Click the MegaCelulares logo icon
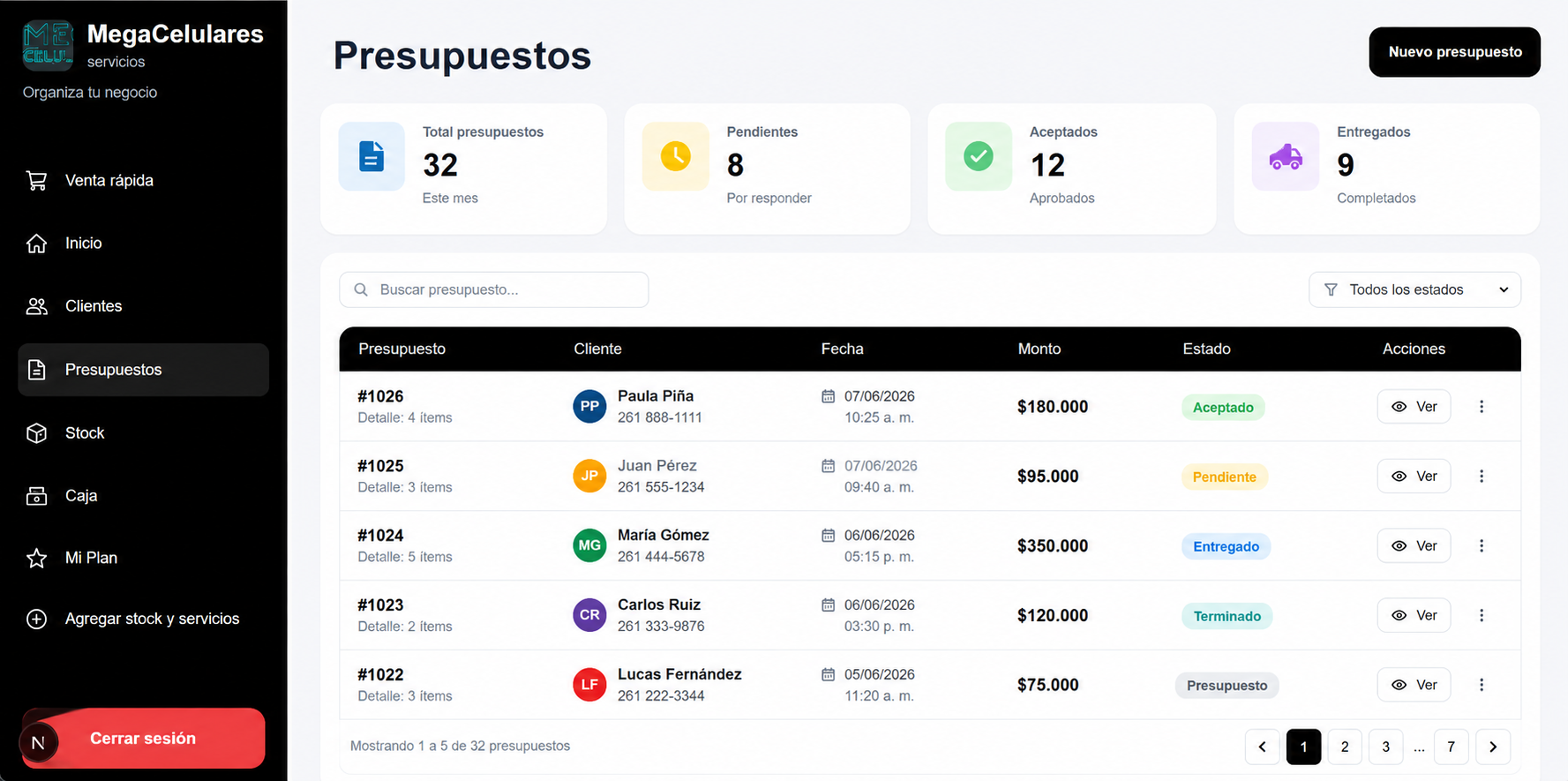1568x781 pixels. 48,46
